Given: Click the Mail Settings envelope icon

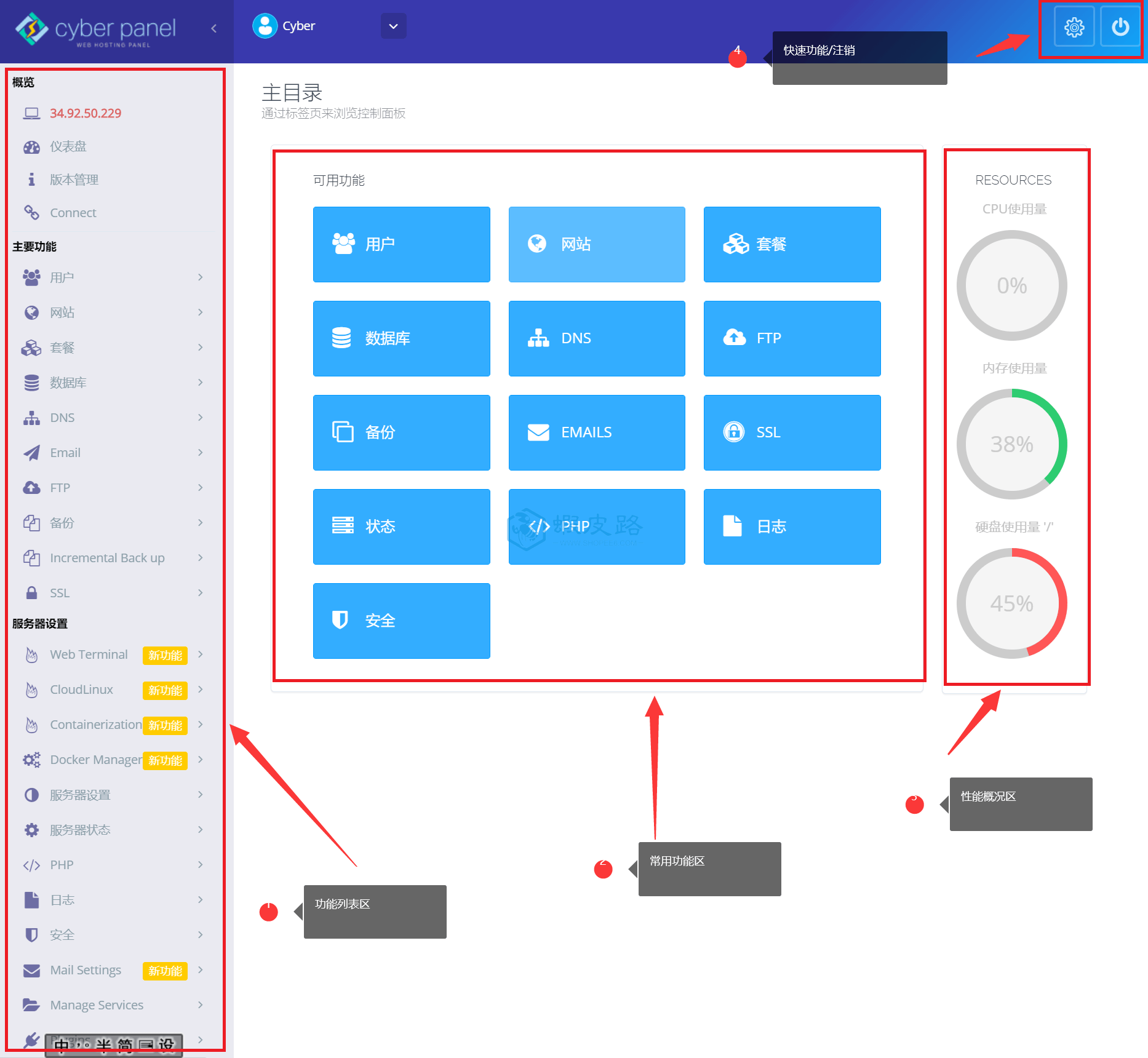Looking at the screenshot, I should [x=31, y=971].
